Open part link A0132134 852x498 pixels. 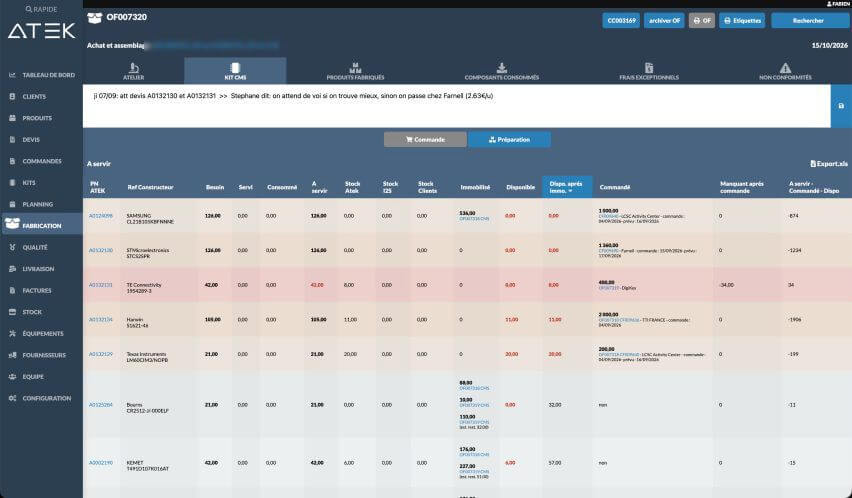click(101, 320)
